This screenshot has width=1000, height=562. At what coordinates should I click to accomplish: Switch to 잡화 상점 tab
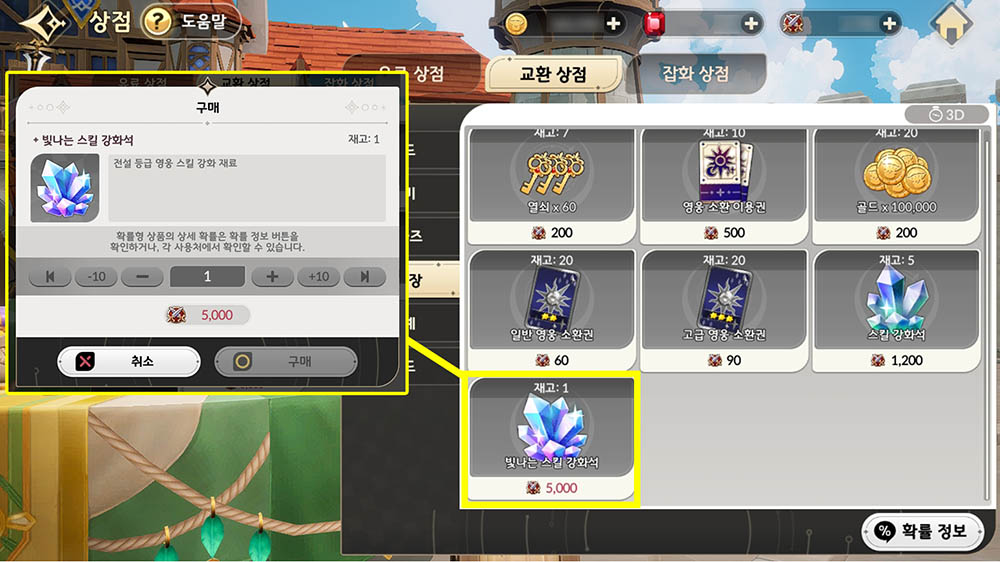point(696,74)
